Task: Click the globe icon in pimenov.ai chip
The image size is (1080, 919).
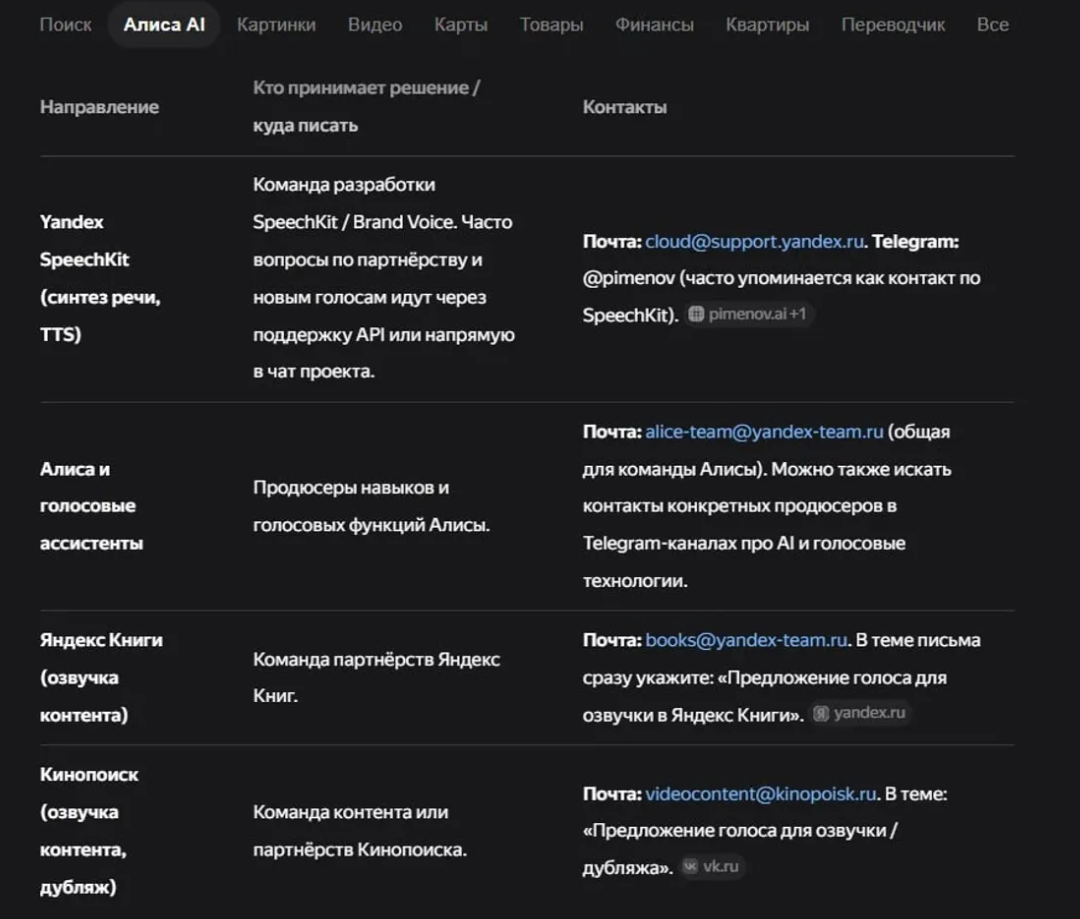Action: click(x=696, y=314)
